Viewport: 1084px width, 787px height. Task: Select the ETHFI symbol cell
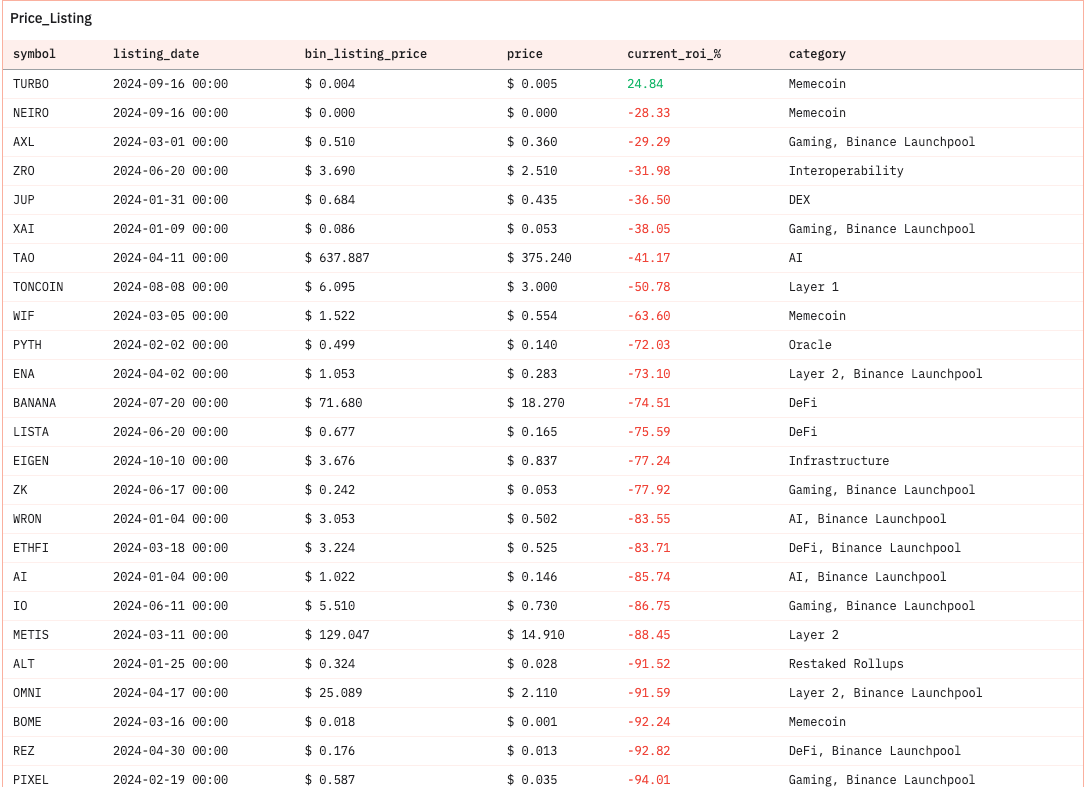31,548
